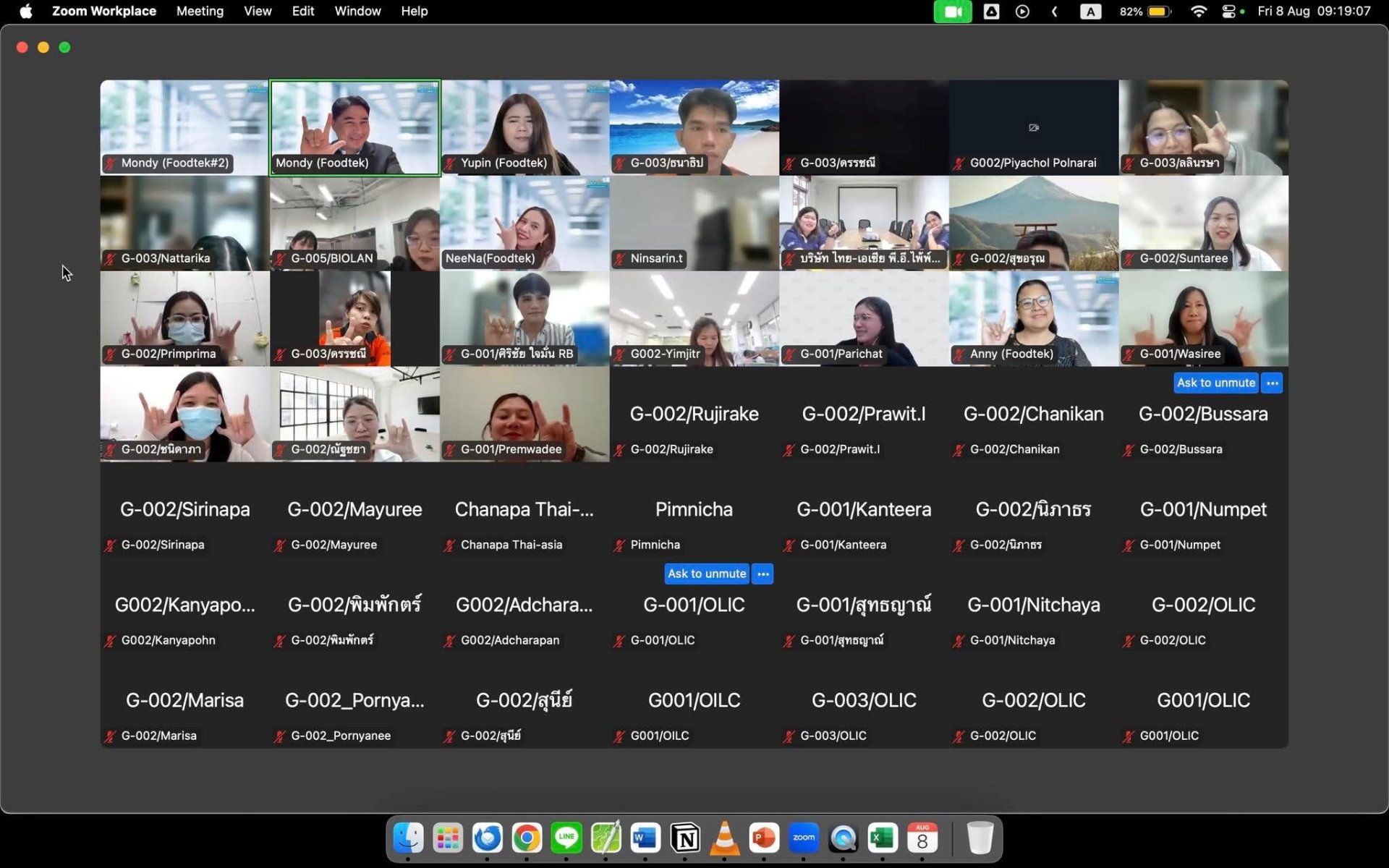Open the input source 'A' menu in the menu bar
The height and width of the screenshot is (868, 1389).
[x=1090, y=12]
